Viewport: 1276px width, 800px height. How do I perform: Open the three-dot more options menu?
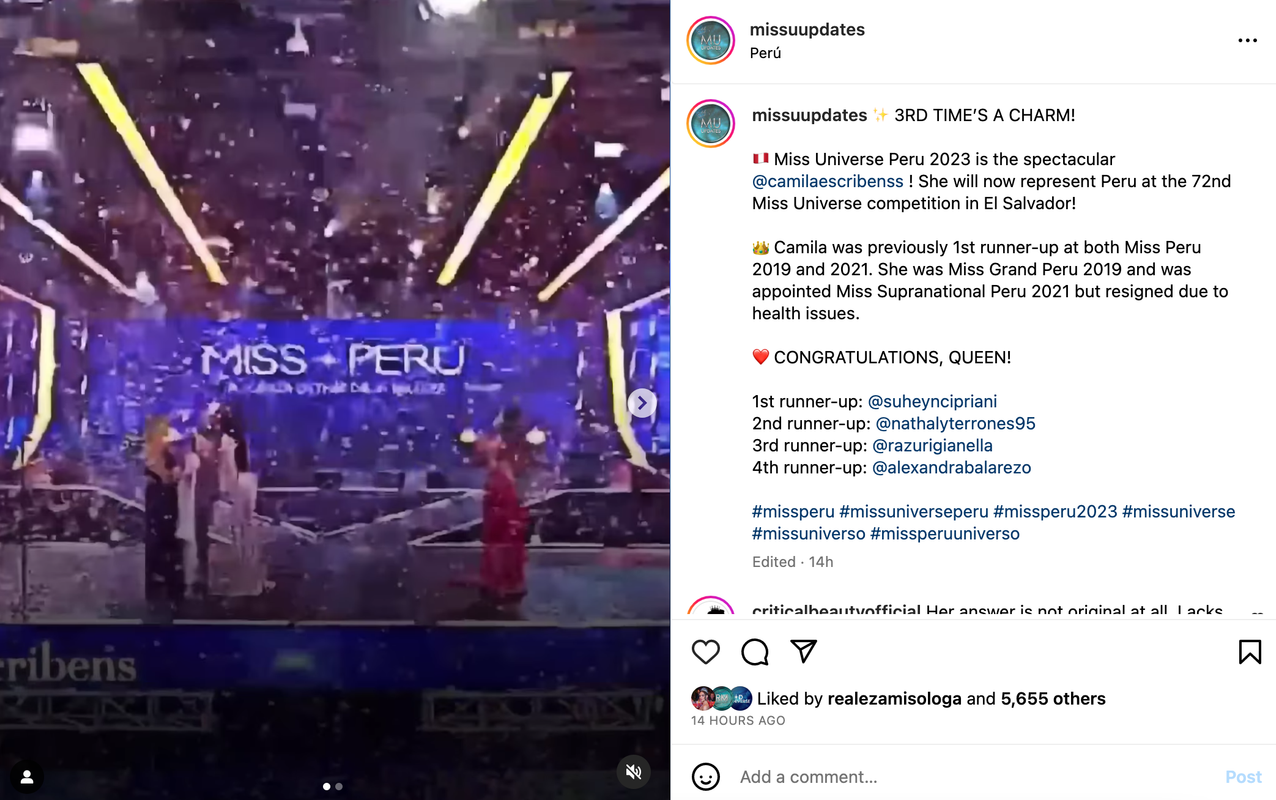(1247, 41)
